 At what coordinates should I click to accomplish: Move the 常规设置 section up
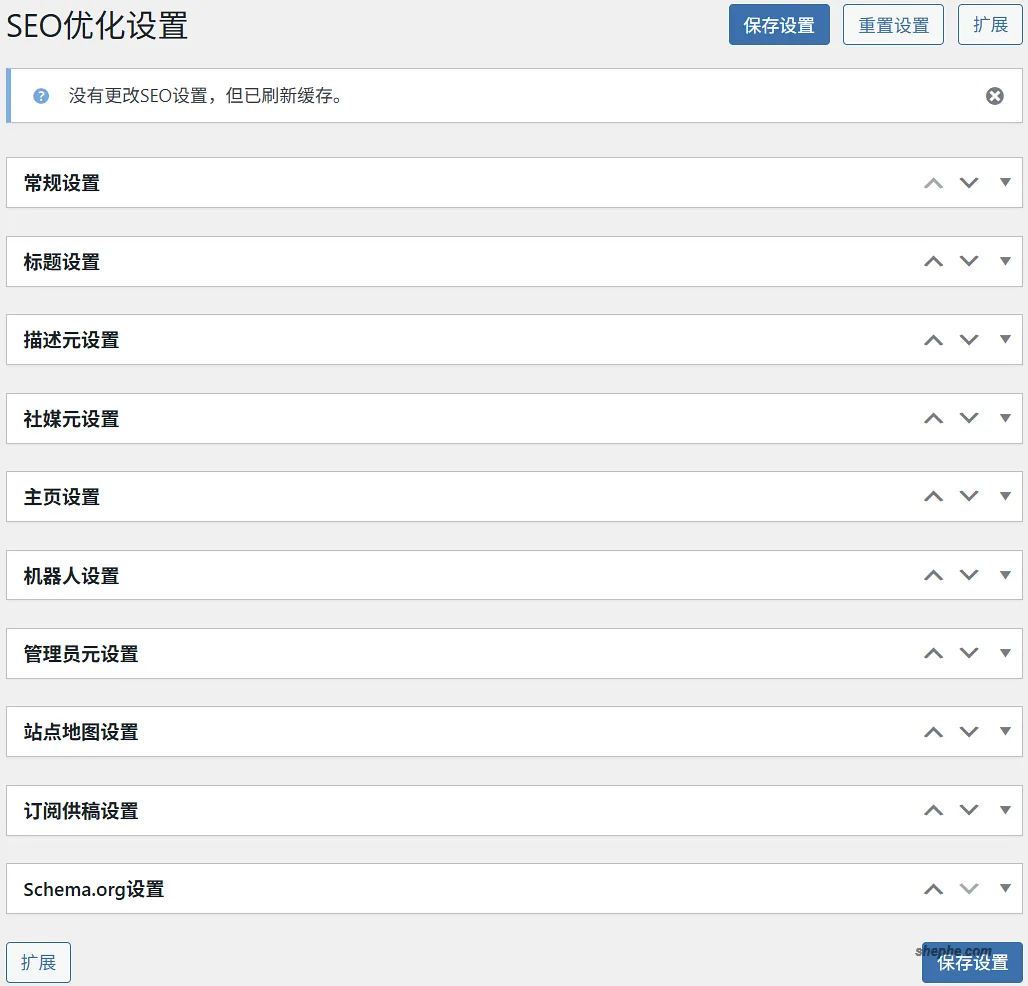[933, 182]
